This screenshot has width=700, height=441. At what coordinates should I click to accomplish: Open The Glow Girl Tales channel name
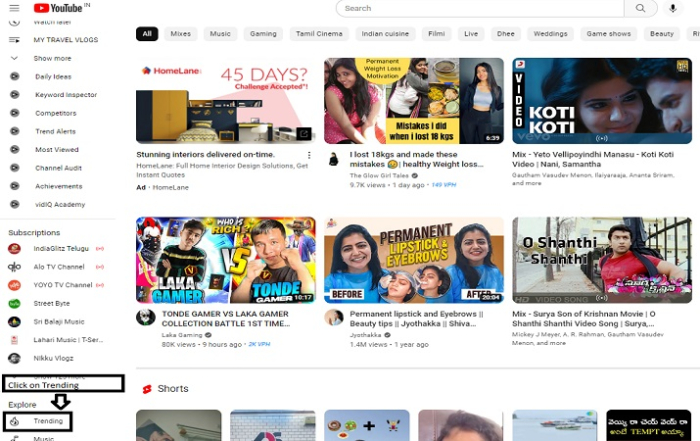(379, 175)
